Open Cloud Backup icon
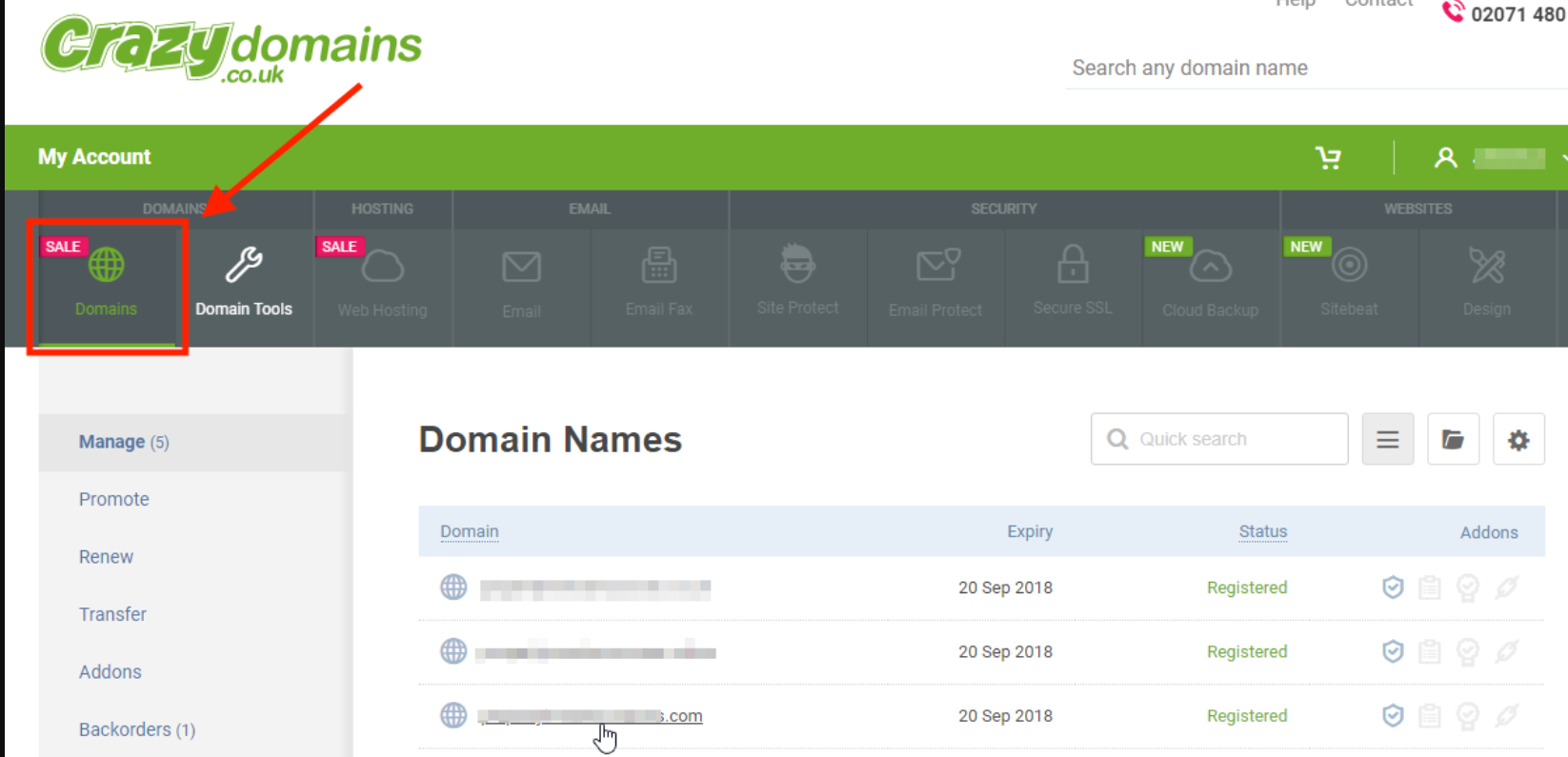 tap(1211, 267)
